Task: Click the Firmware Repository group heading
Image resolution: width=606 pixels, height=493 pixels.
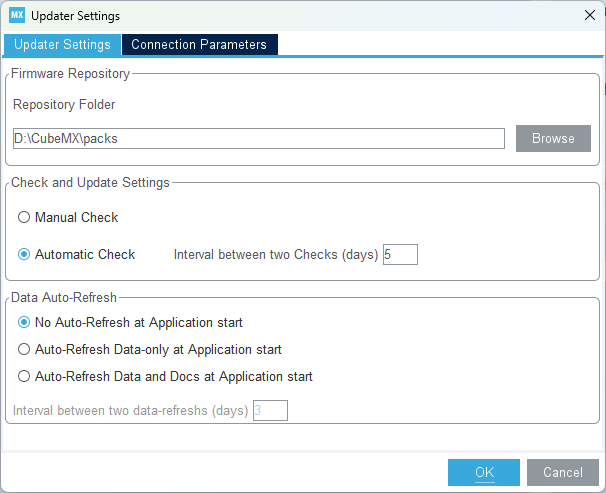Action: coord(71,73)
